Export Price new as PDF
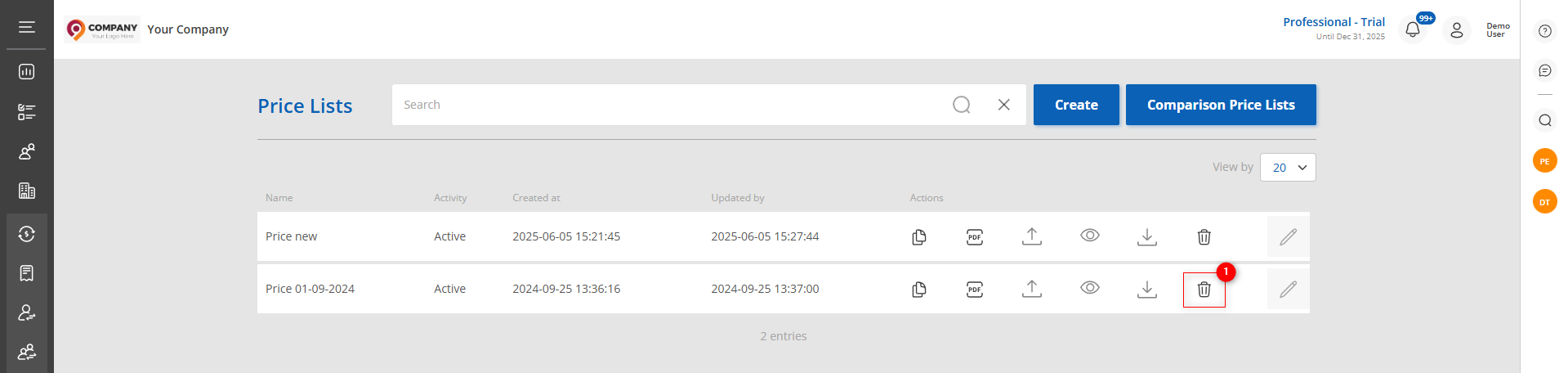 pos(975,236)
